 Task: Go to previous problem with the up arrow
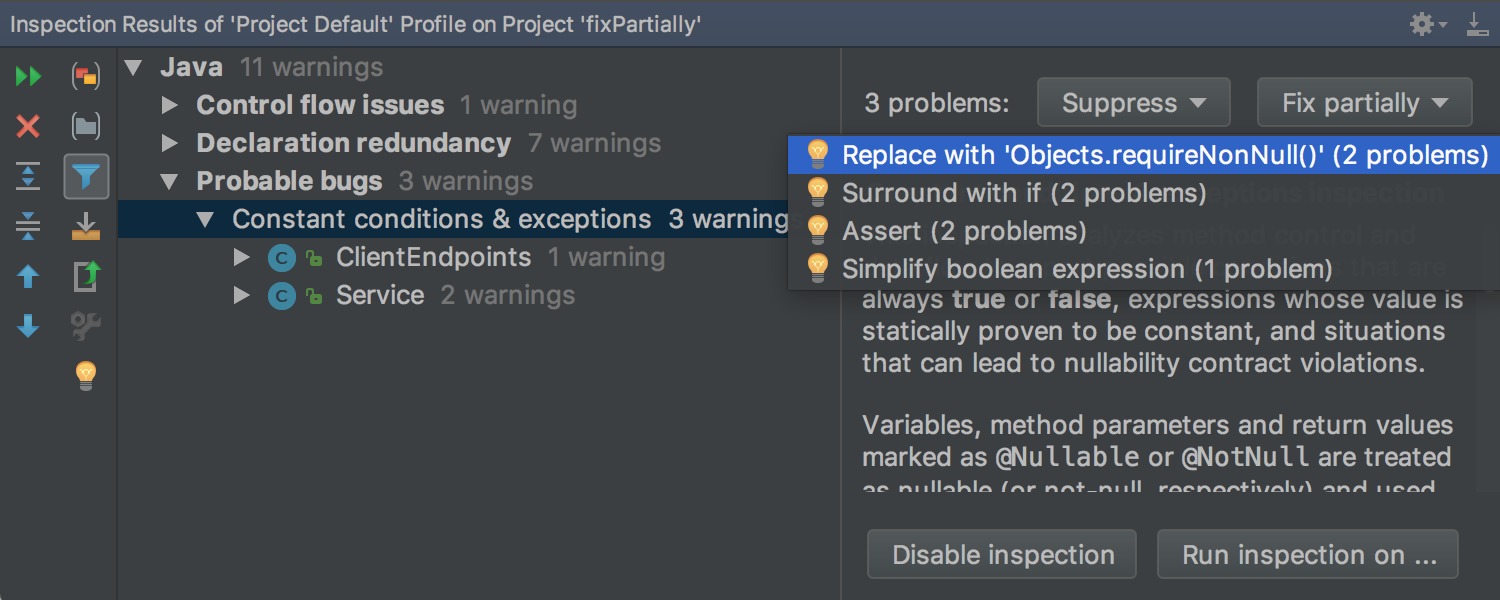(28, 276)
